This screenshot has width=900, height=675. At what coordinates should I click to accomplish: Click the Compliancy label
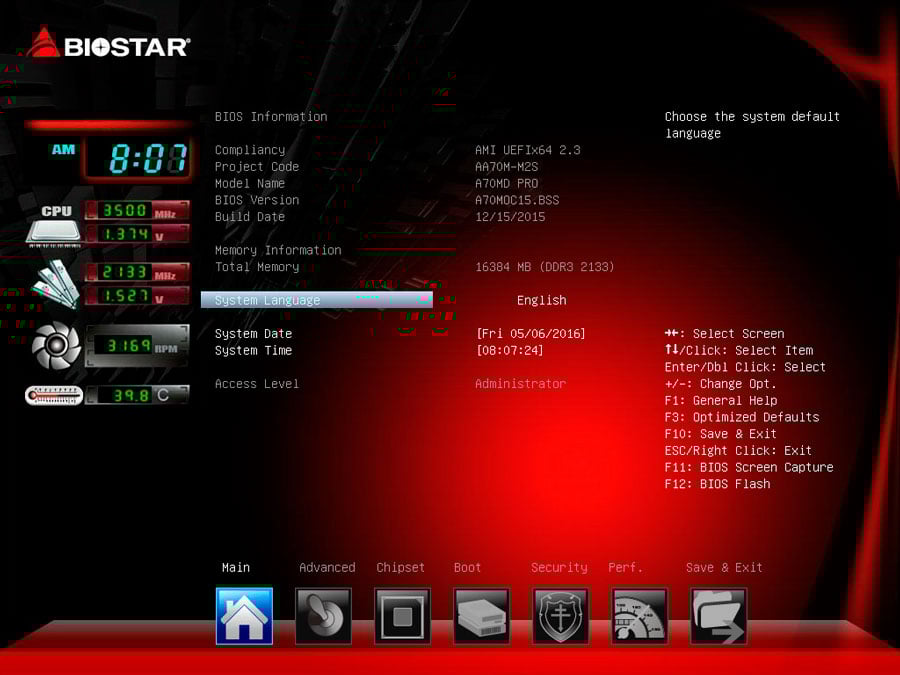250,150
